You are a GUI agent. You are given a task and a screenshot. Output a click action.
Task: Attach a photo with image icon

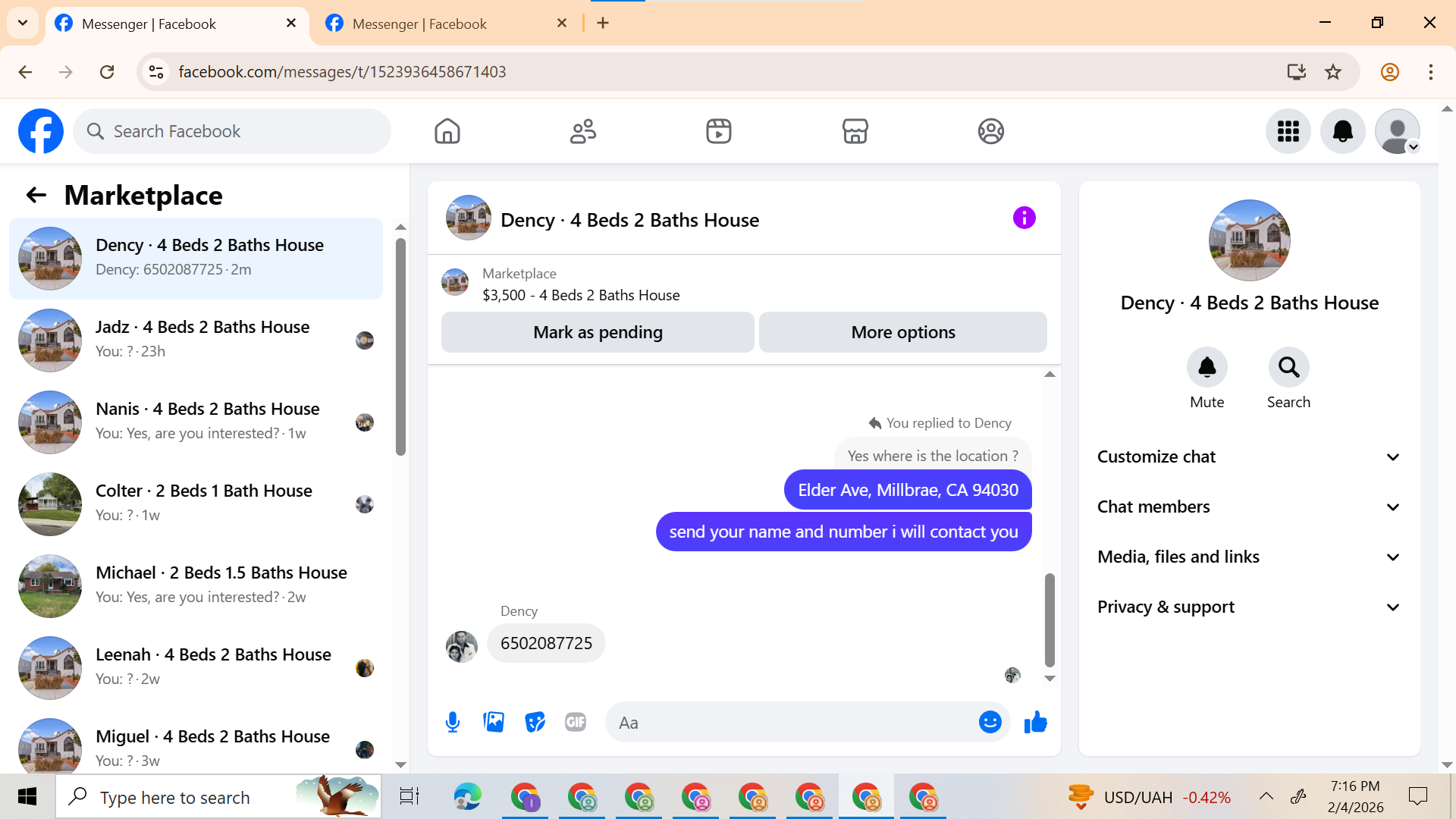(494, 722)
